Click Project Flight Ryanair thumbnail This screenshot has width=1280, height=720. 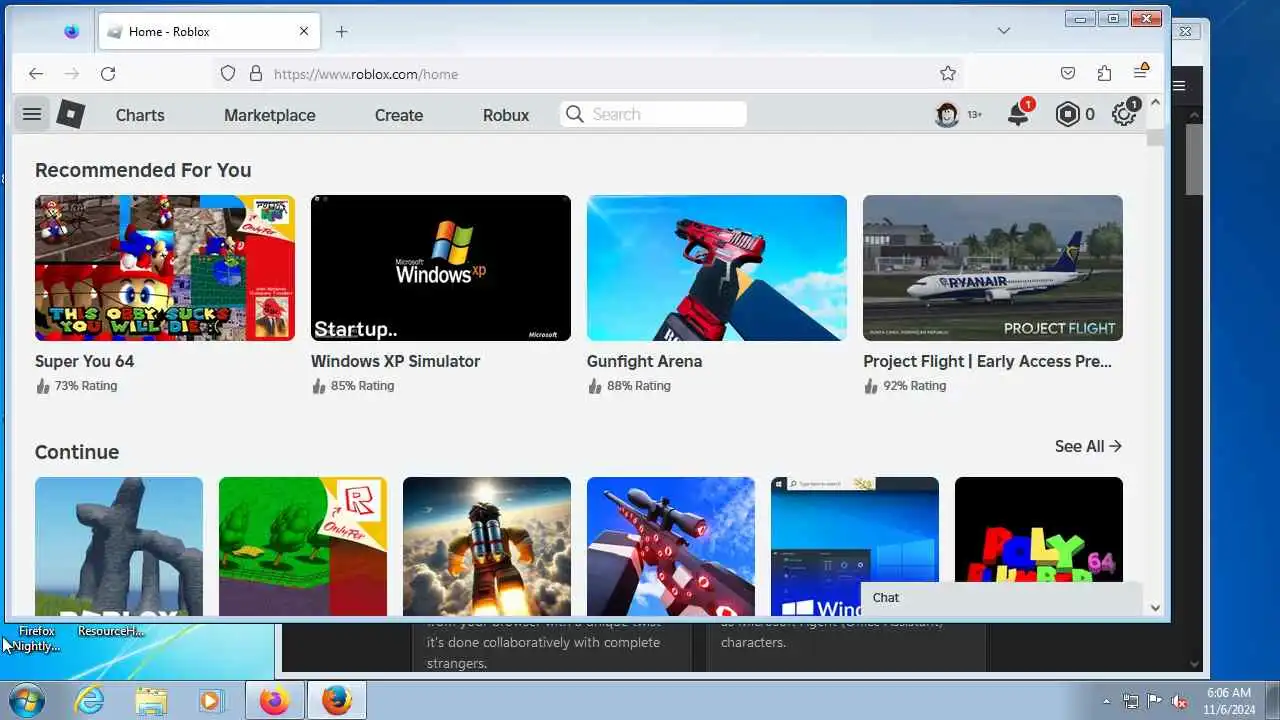tap(993, 268)
